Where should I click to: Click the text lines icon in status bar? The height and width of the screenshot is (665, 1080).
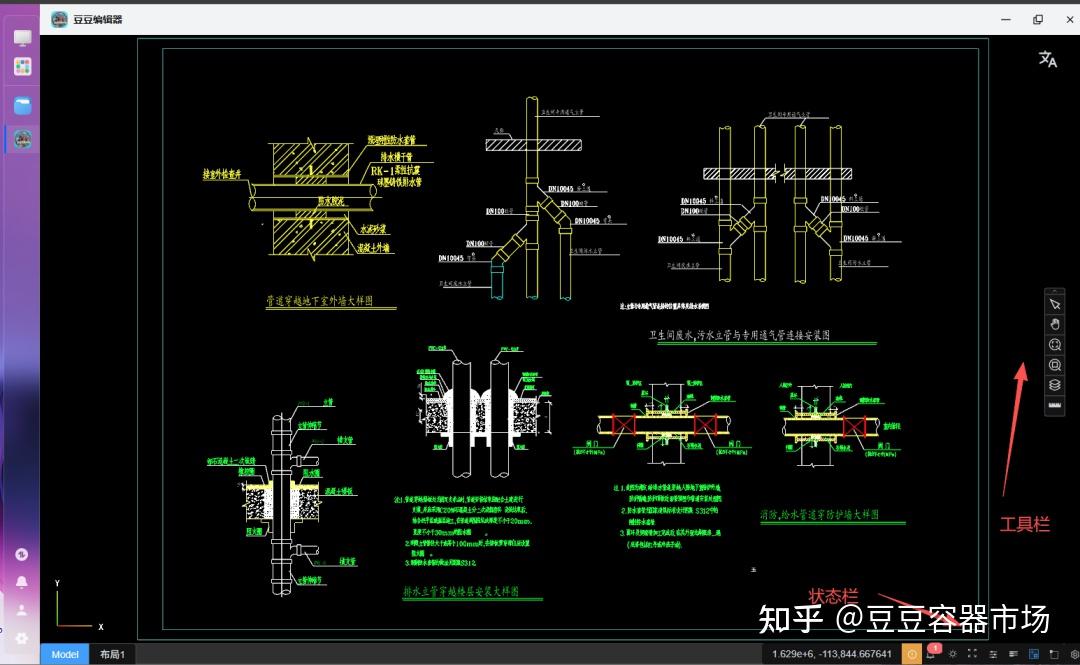click(1013, 654)
